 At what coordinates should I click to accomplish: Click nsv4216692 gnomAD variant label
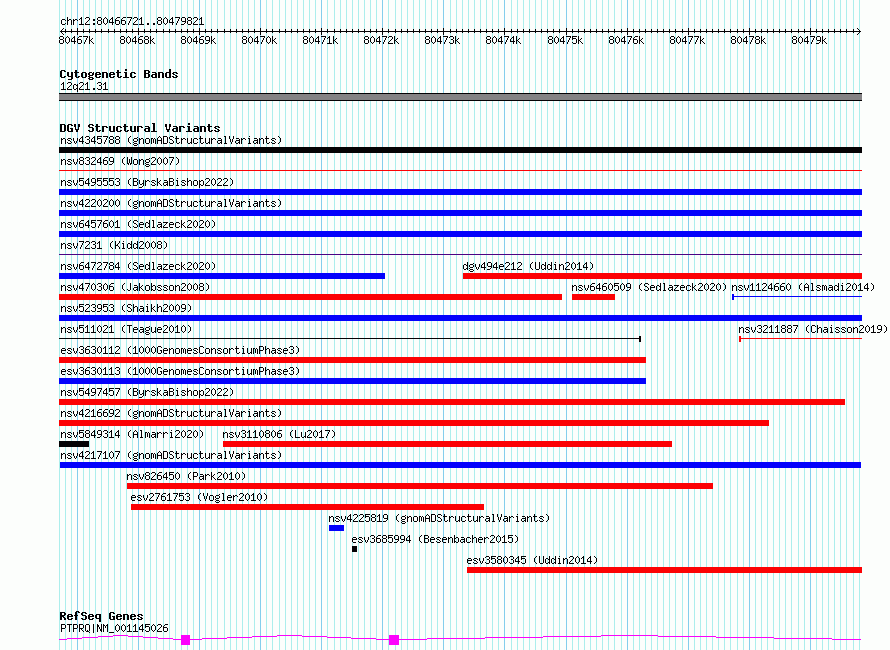tap(171, 413)
